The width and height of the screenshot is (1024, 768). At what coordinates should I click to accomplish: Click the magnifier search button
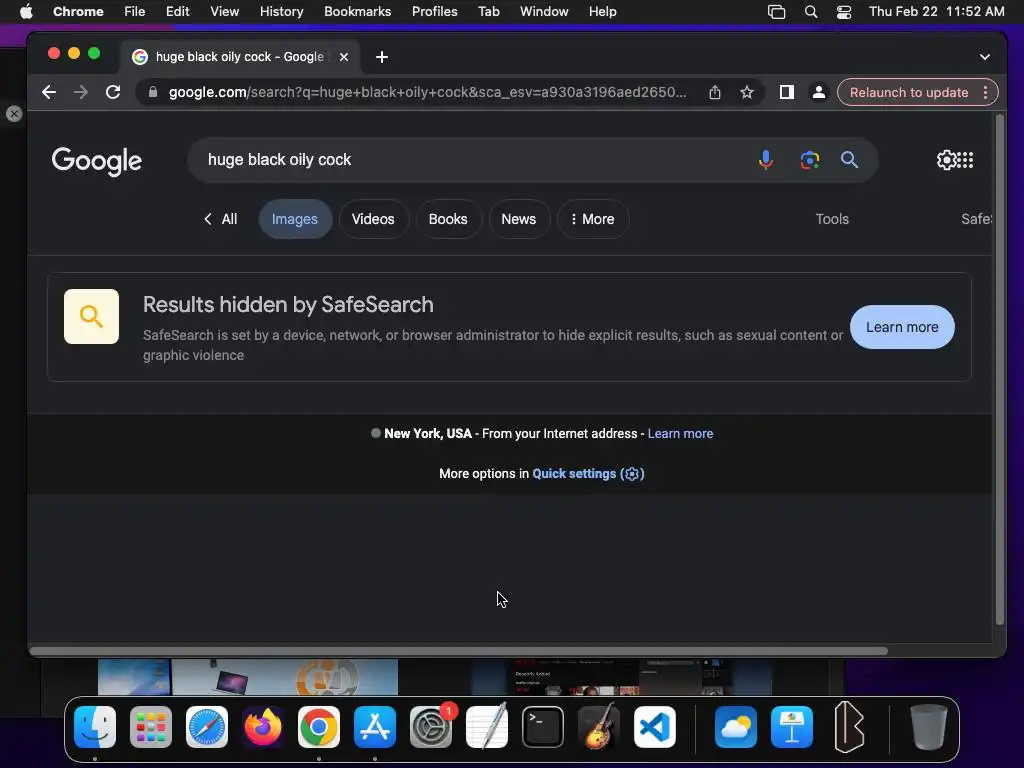pyautogui.click(x=849, y=159)
